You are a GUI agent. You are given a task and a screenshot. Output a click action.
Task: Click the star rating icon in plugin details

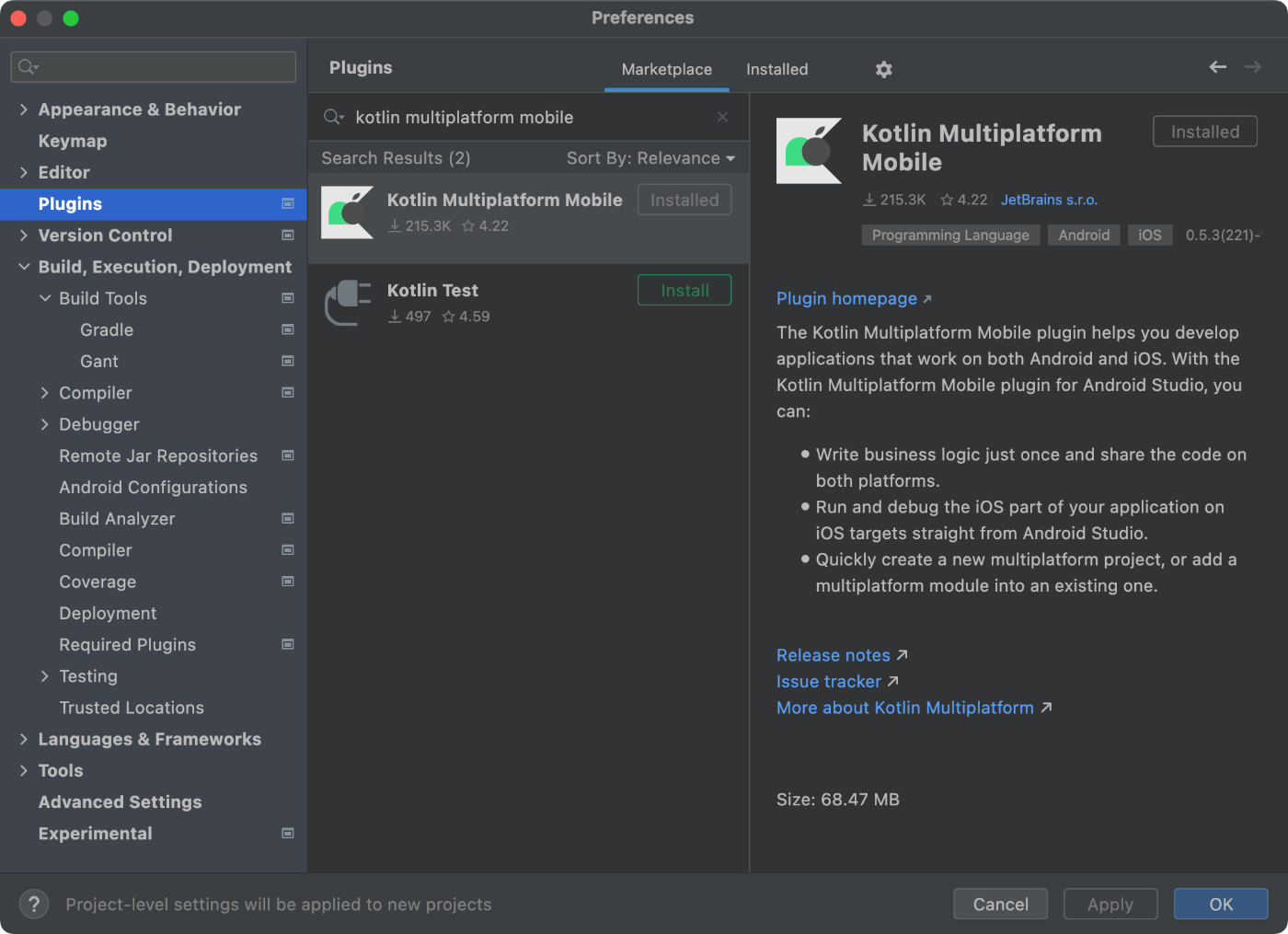pyautogui.click(x=947, y=200)
